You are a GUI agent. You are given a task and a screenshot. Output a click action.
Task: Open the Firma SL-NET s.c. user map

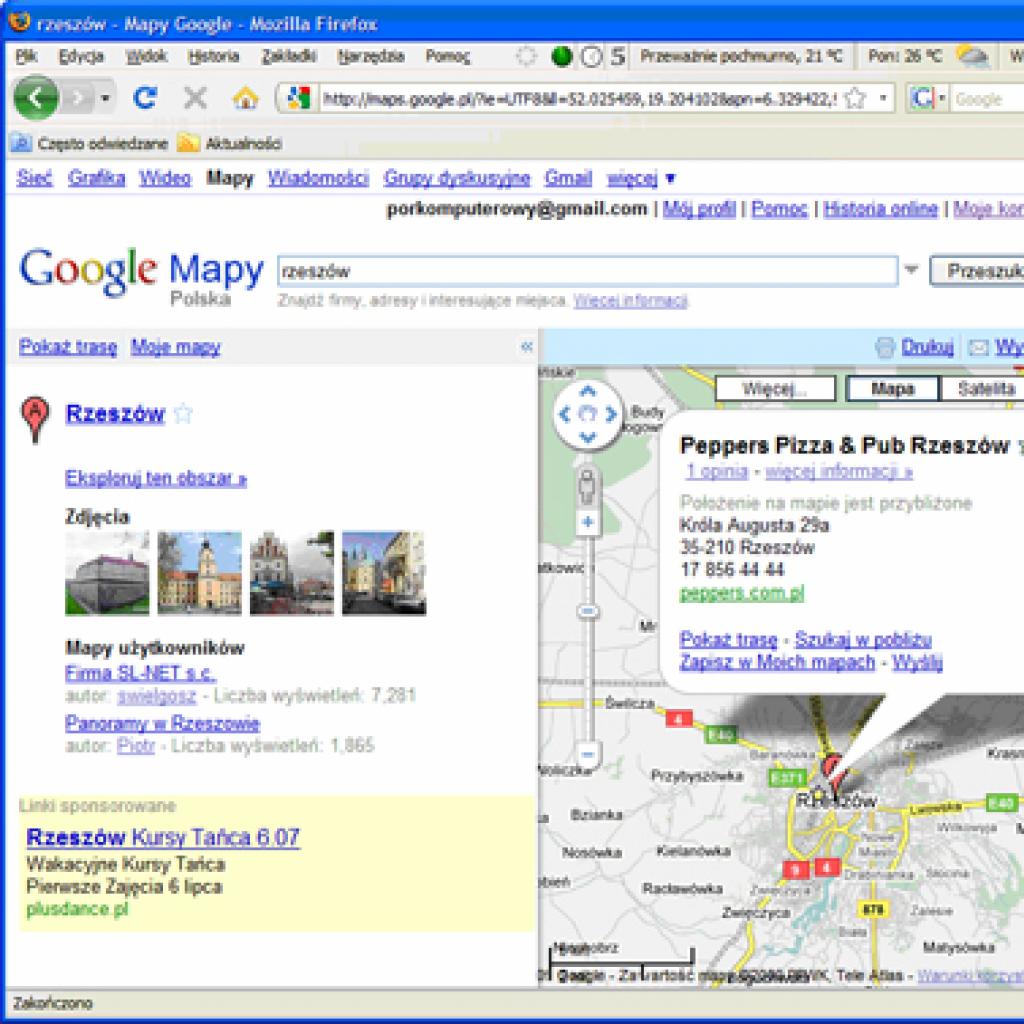[x=140, y=672]
